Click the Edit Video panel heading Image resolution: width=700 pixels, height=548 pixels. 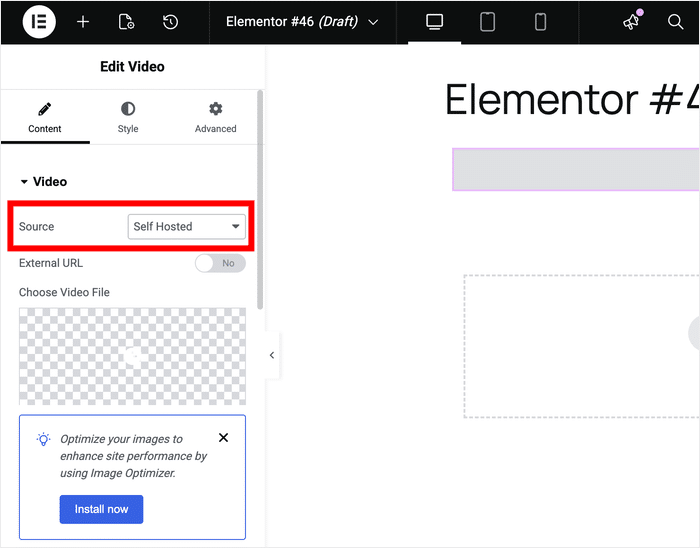pyautogui.click(x=132, y=66)
